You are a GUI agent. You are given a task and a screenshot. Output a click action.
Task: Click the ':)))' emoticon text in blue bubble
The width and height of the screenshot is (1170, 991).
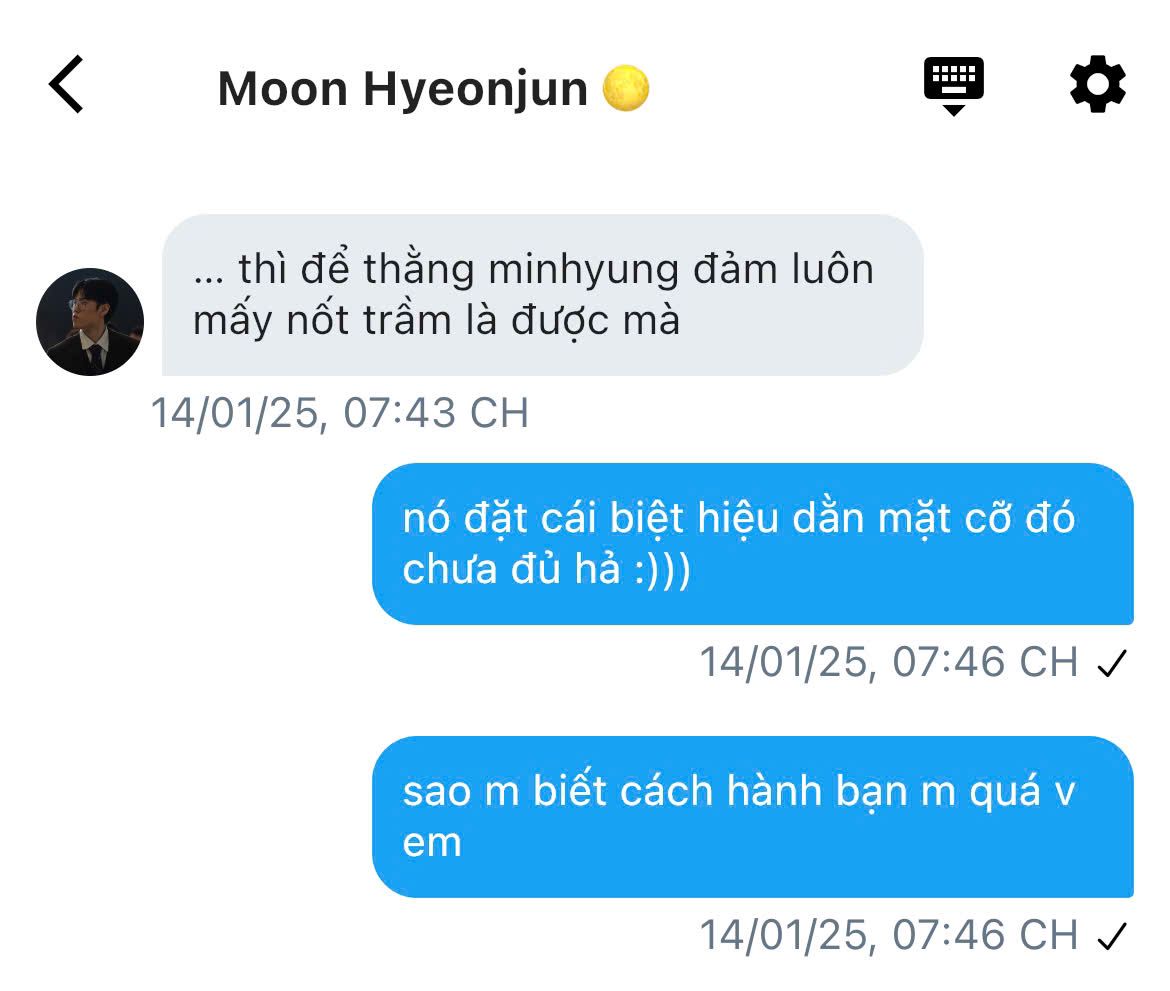coord(662,569)
